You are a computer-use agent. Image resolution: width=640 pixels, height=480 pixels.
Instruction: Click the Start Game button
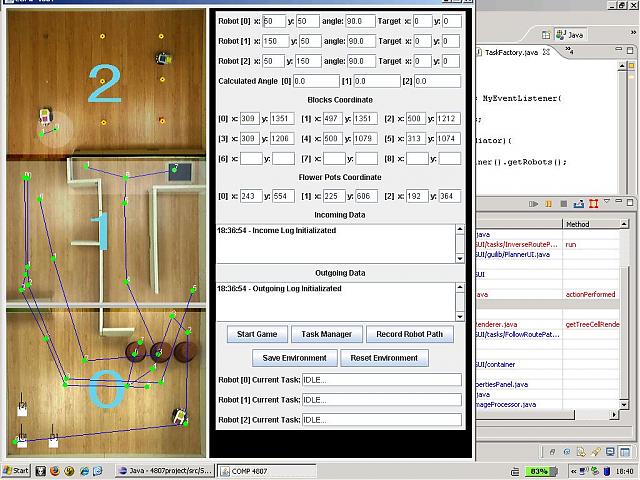258,334
